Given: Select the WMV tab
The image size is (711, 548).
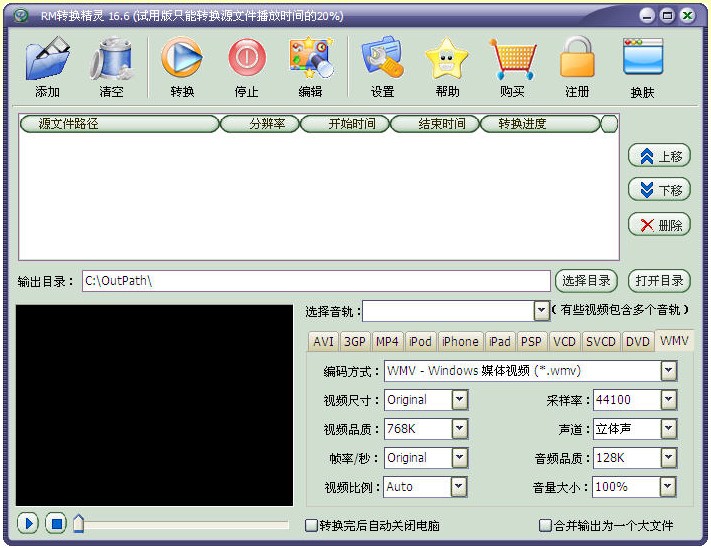Looking at the screenshot, I should 674,340.
